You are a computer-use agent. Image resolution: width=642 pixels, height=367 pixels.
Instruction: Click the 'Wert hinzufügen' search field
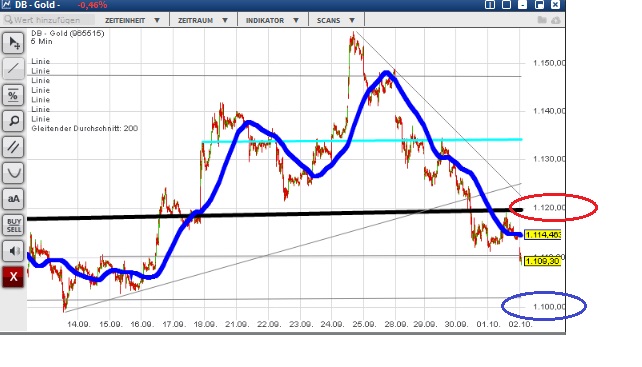(x=48, y=20)
